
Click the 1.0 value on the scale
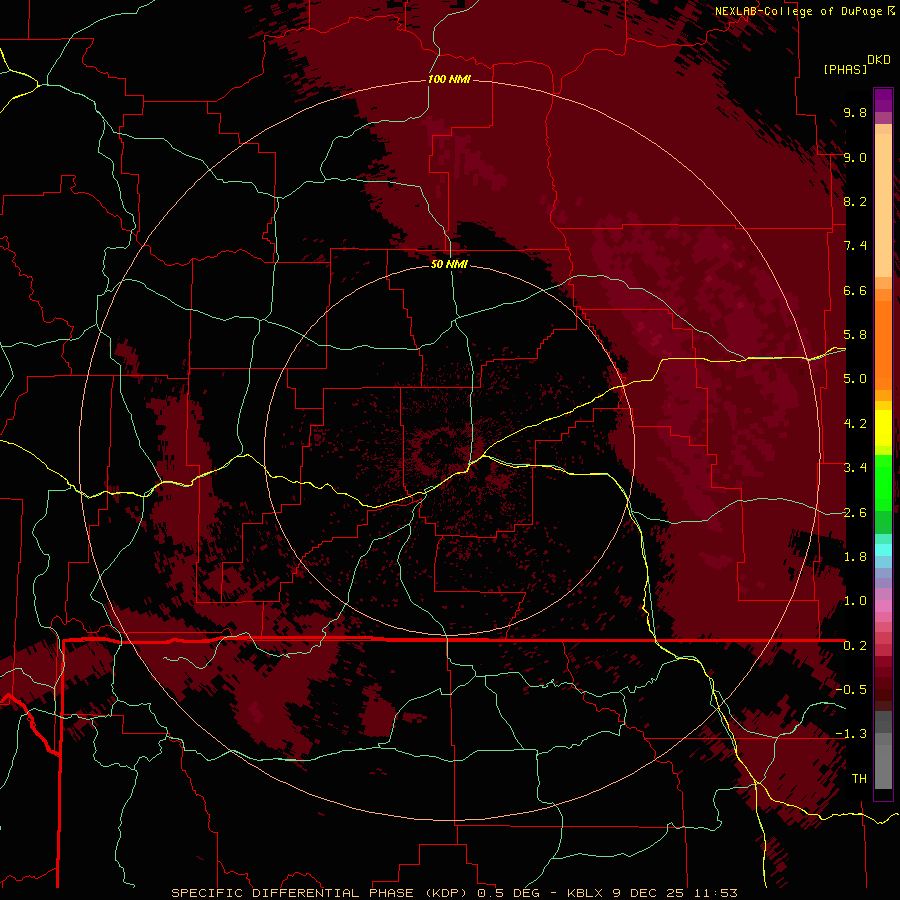coord(855,601)
